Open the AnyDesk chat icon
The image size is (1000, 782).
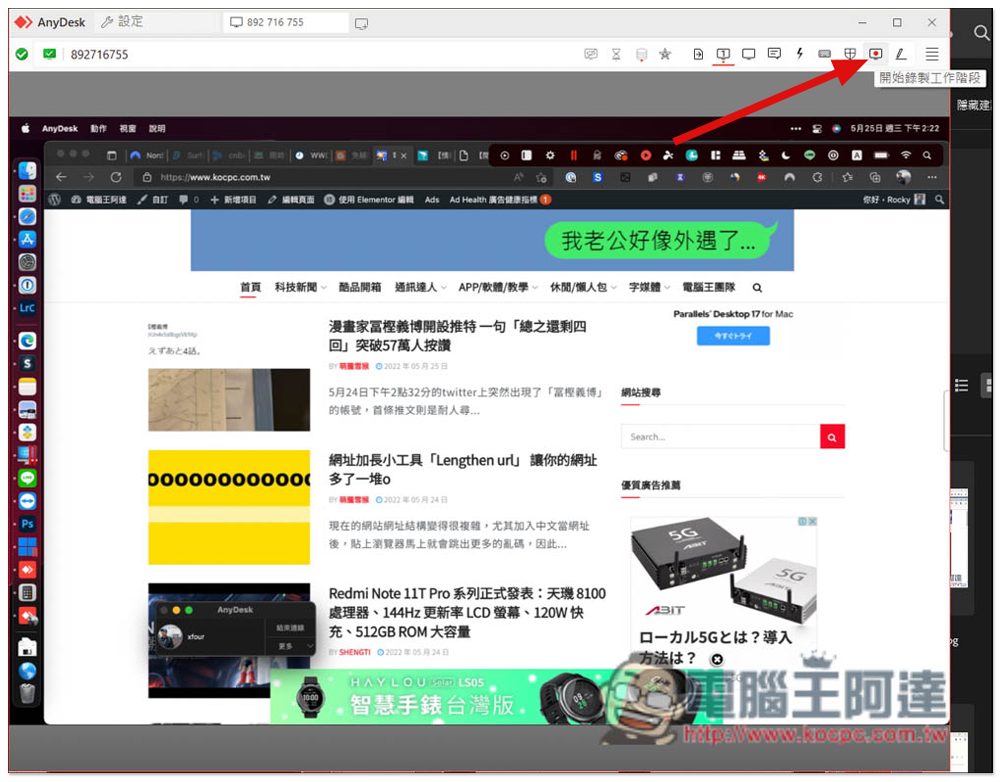[774, 54]
